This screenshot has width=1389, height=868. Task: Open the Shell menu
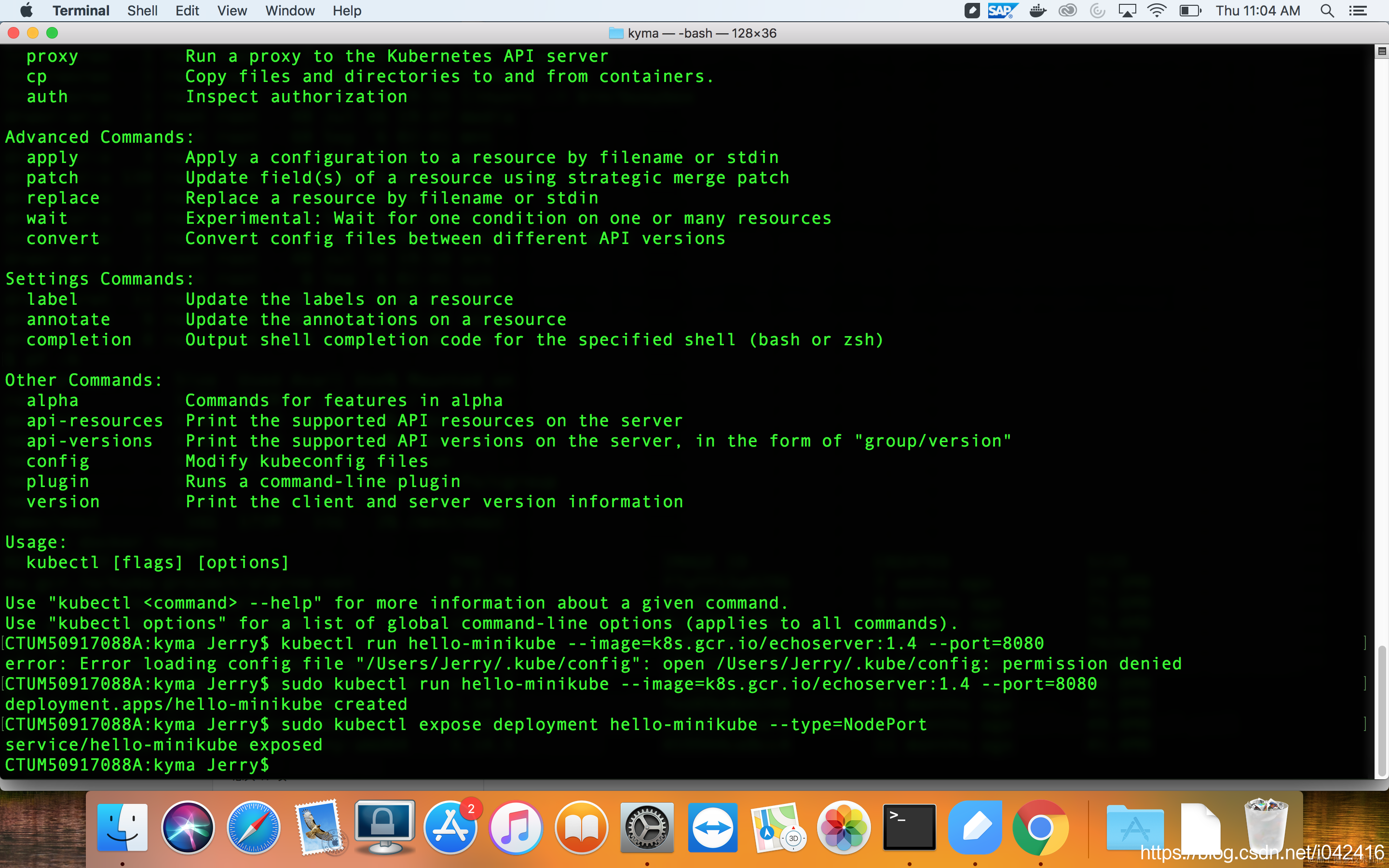142,11
